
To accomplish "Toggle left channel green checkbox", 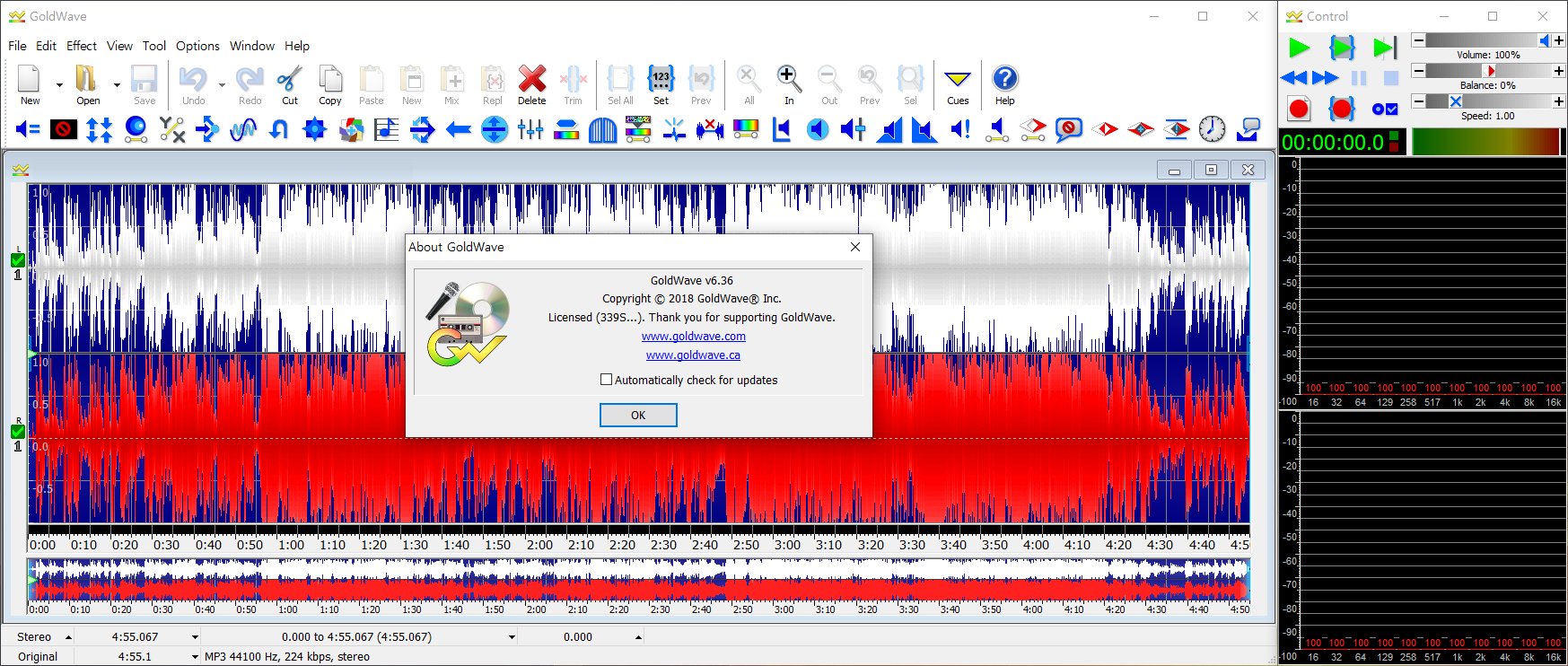I will point(18,260).
